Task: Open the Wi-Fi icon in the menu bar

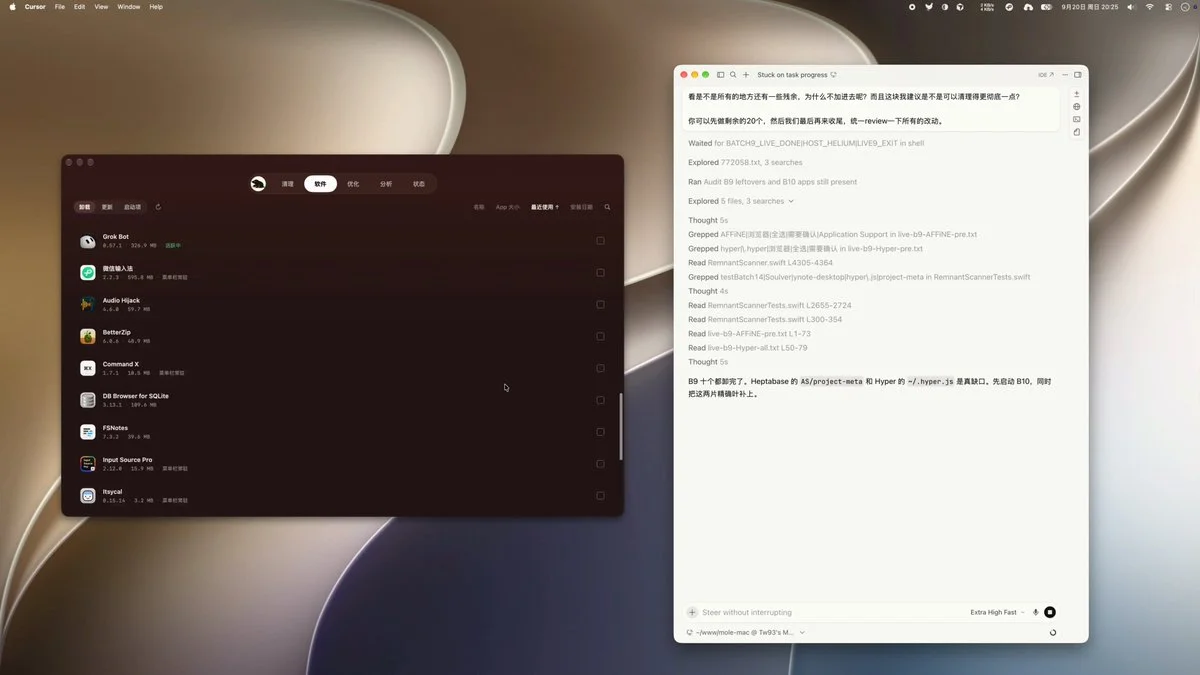Action: pyautogui.click(x=1150, y=6)
